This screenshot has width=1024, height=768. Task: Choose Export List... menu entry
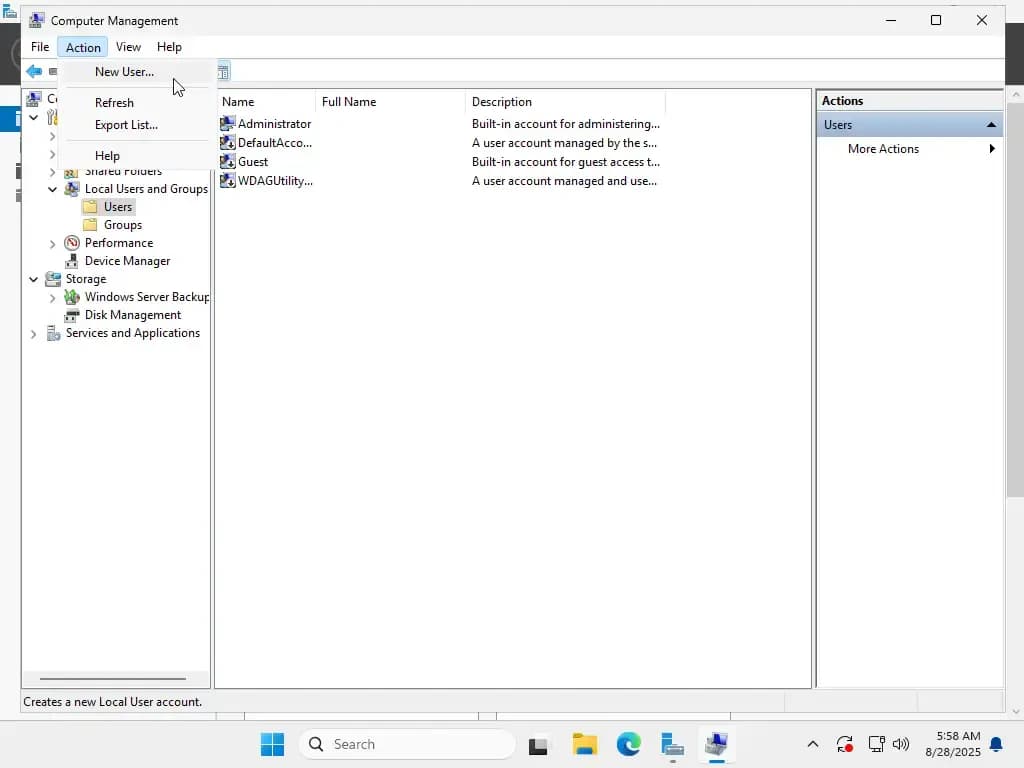(x=126, y=125)
